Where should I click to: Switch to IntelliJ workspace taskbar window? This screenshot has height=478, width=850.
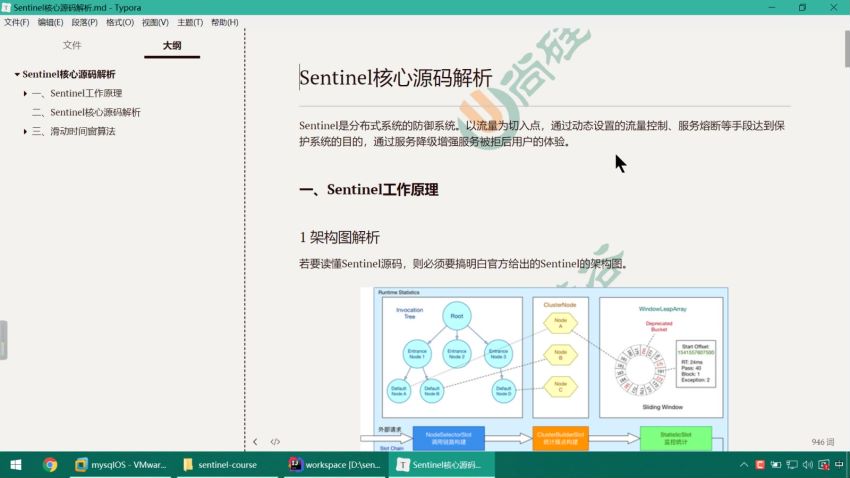tap(334, 465)
